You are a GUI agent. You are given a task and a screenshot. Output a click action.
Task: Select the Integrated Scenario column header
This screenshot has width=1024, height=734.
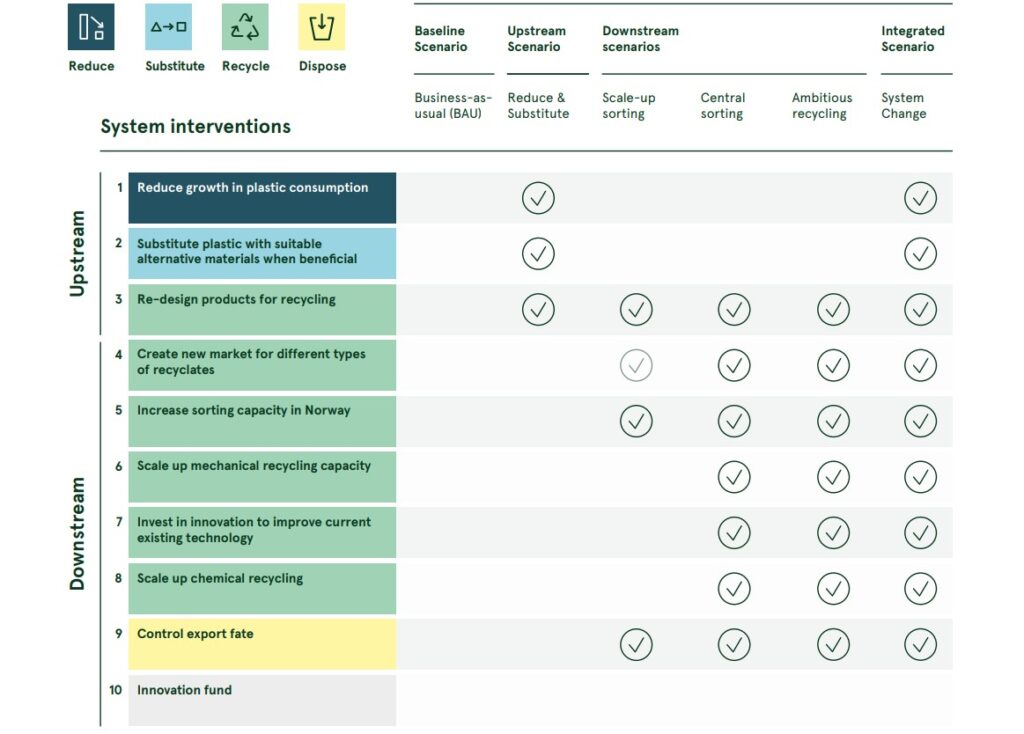[912, 39]
